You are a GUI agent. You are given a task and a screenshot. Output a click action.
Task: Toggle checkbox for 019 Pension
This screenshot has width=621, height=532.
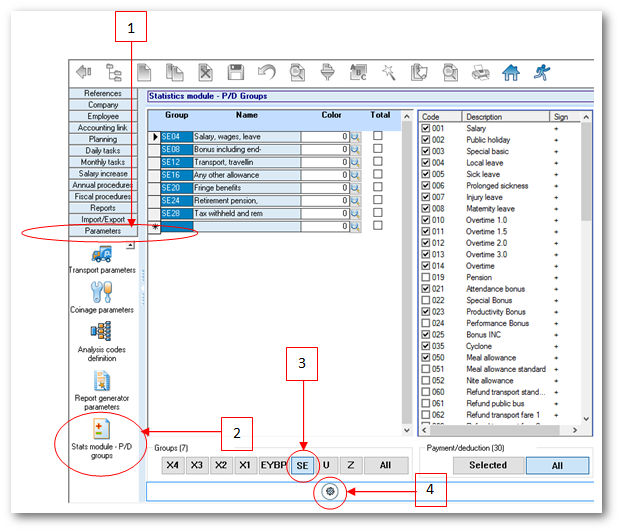(x=425, y=276)
